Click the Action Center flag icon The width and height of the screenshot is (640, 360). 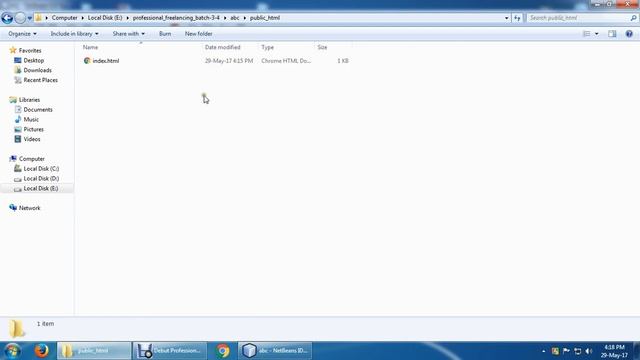(x=566, y=351)
